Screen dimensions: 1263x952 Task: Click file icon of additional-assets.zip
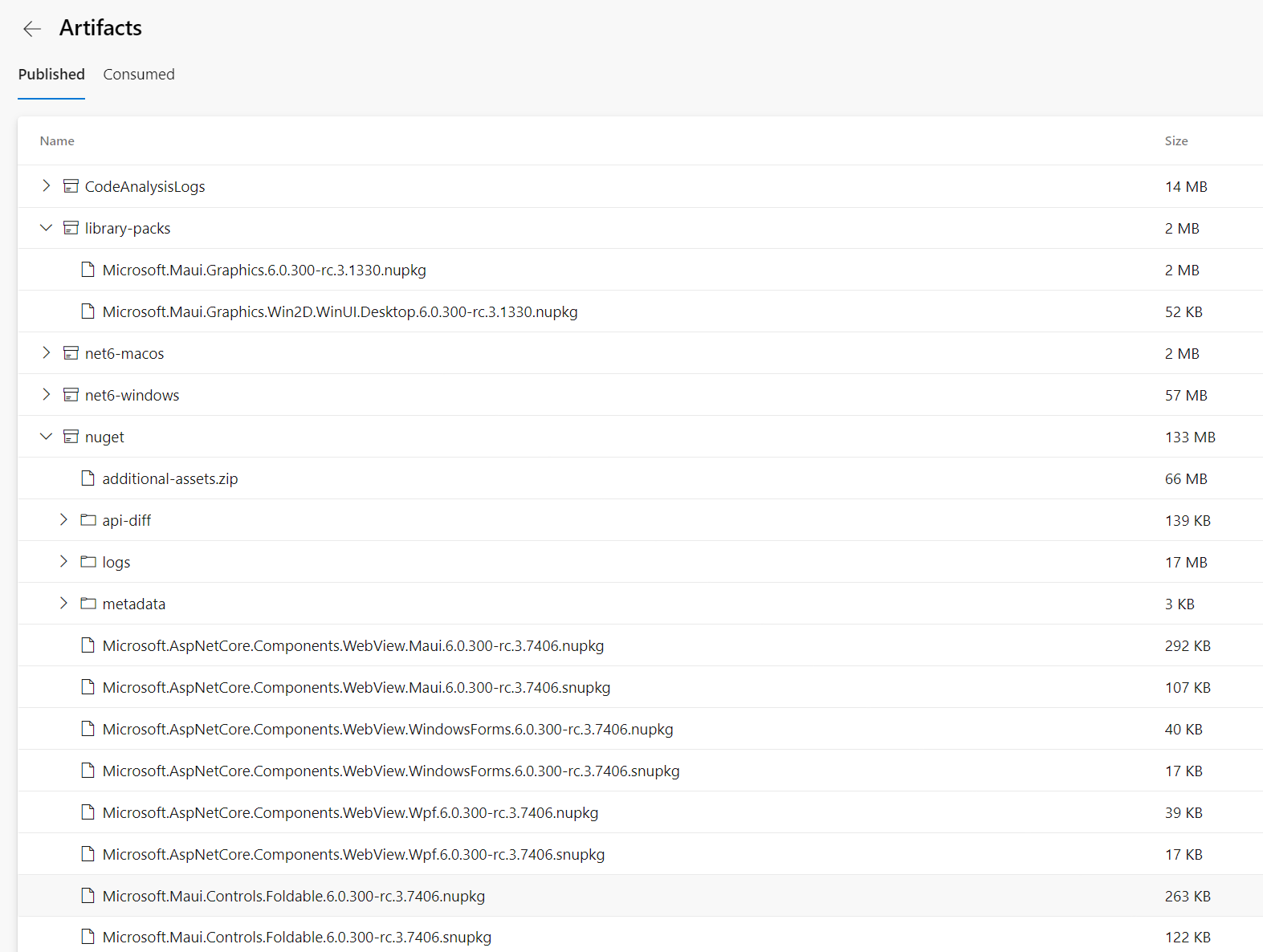coord(88,478)
